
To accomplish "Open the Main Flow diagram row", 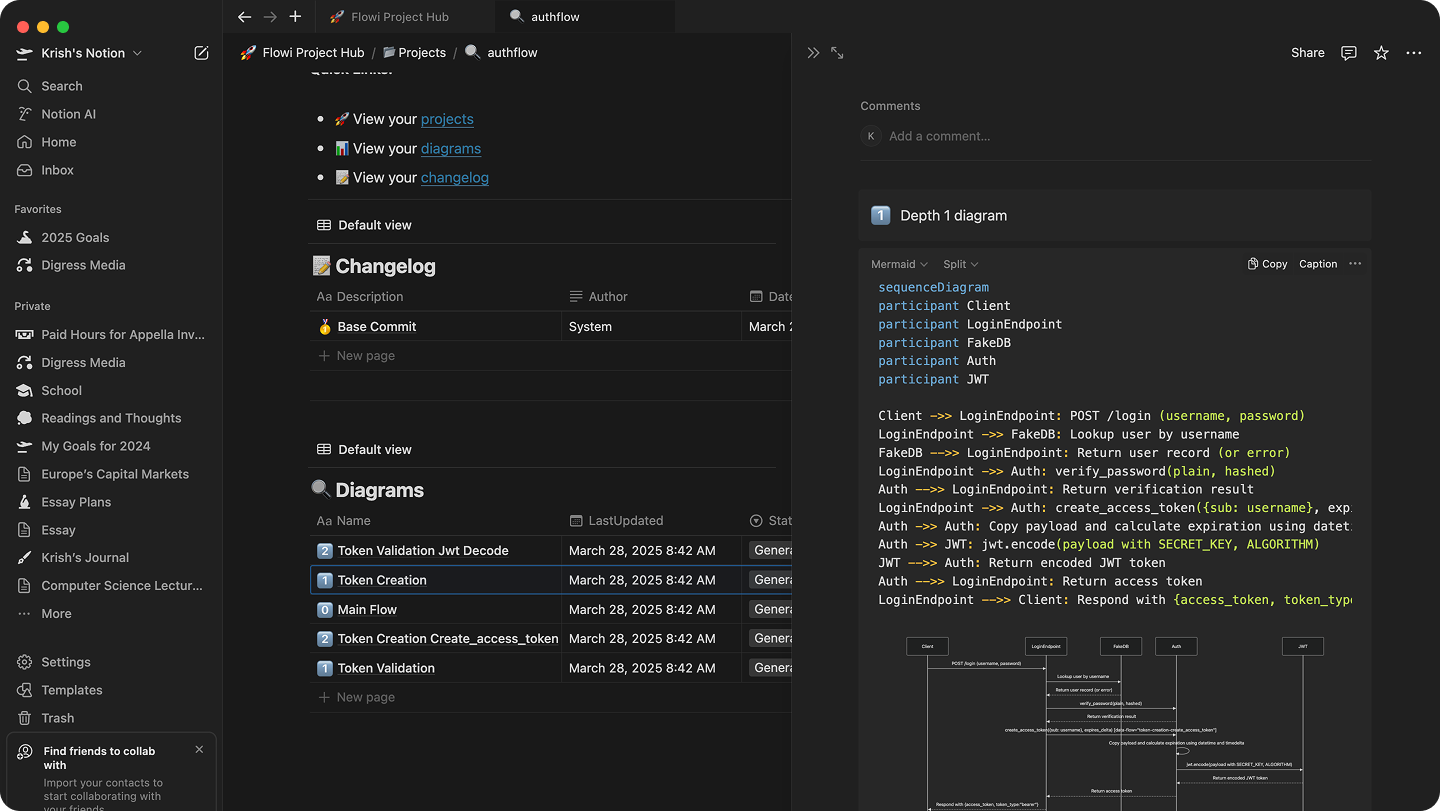I will [367, 609].
